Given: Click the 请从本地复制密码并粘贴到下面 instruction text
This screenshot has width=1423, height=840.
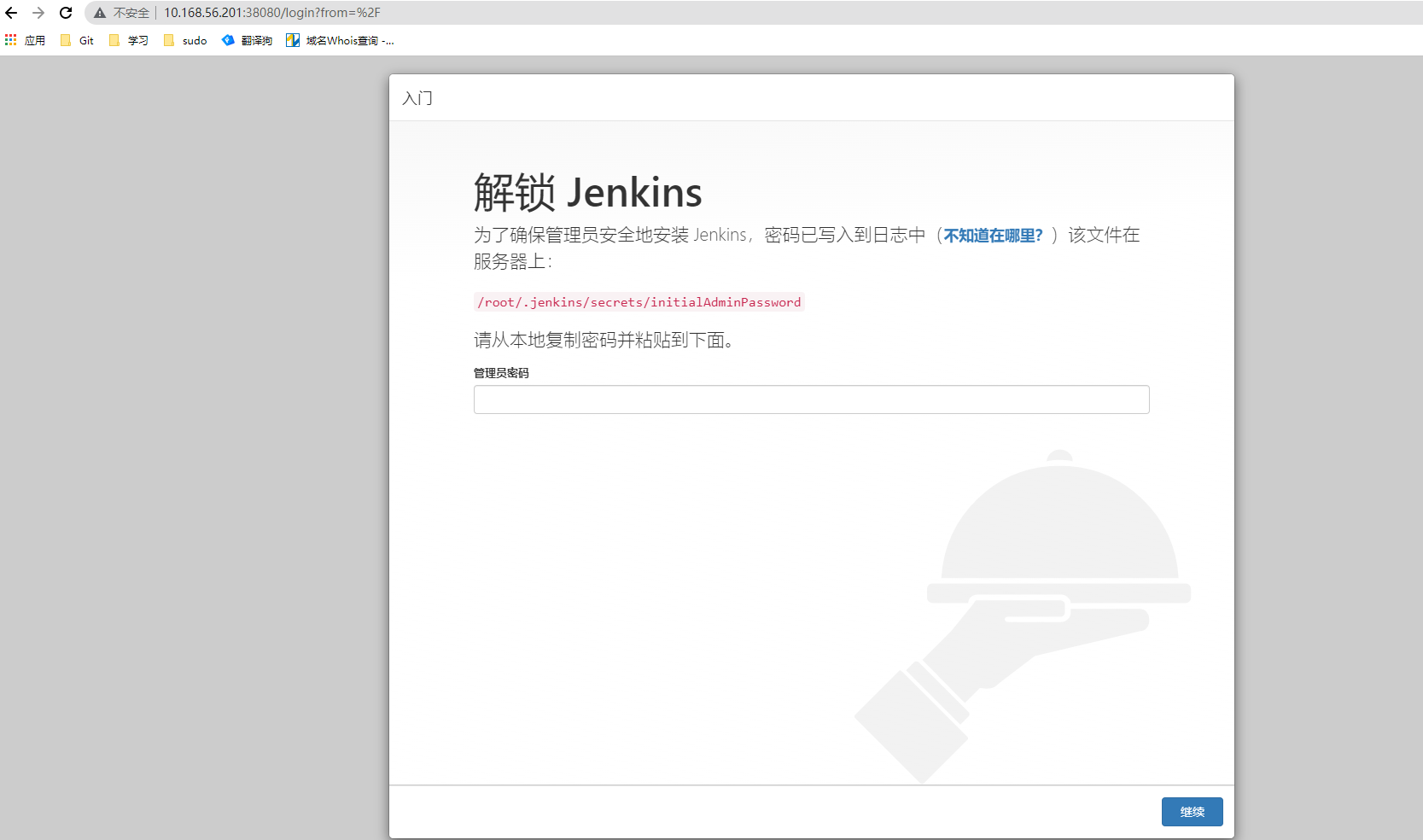Looking at the screenshot, I should [604, 340].
